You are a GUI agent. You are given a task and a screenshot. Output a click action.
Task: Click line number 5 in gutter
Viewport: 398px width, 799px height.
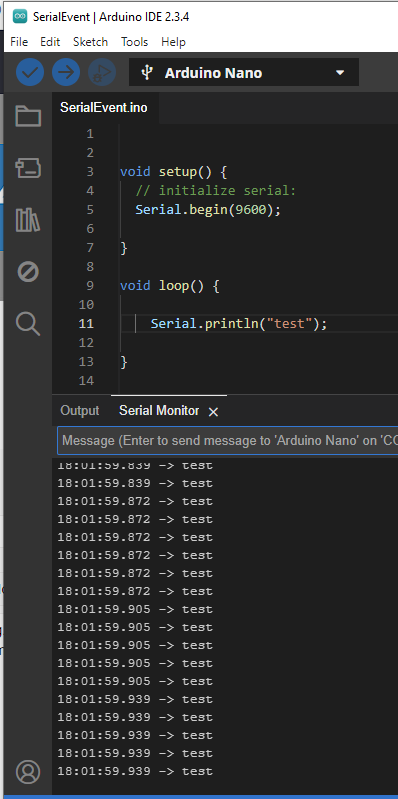(x=90, y=209)
